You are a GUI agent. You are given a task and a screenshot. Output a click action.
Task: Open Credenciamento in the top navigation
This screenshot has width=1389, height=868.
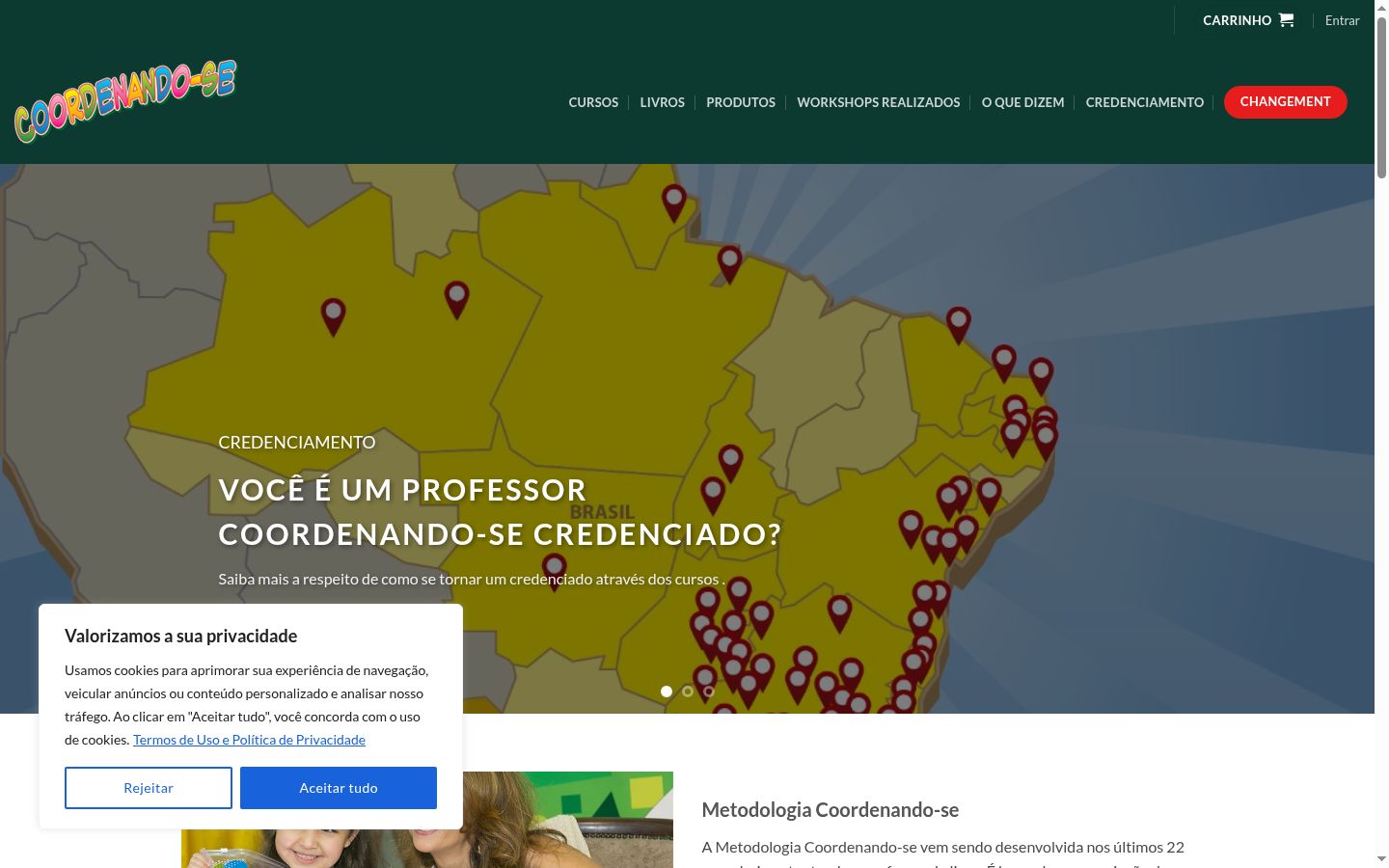click(x=1145, y=102)
